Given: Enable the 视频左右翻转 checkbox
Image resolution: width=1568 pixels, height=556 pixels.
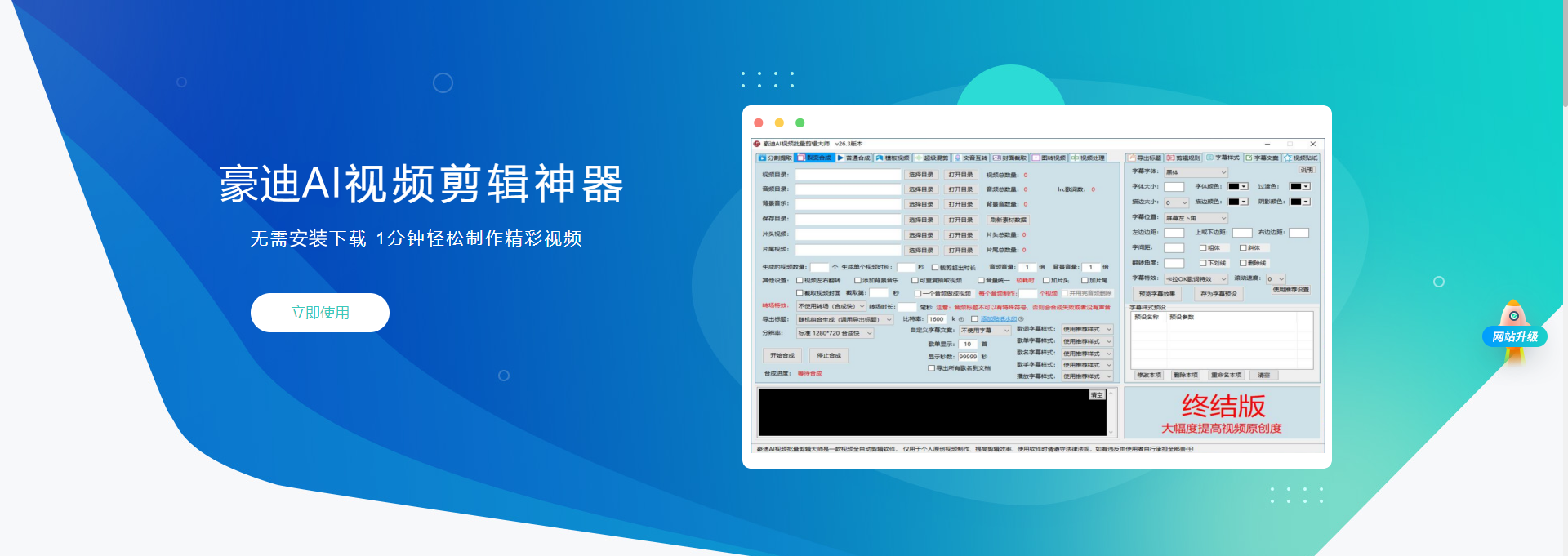Looking at the screenshot, I should pos(800,280).
